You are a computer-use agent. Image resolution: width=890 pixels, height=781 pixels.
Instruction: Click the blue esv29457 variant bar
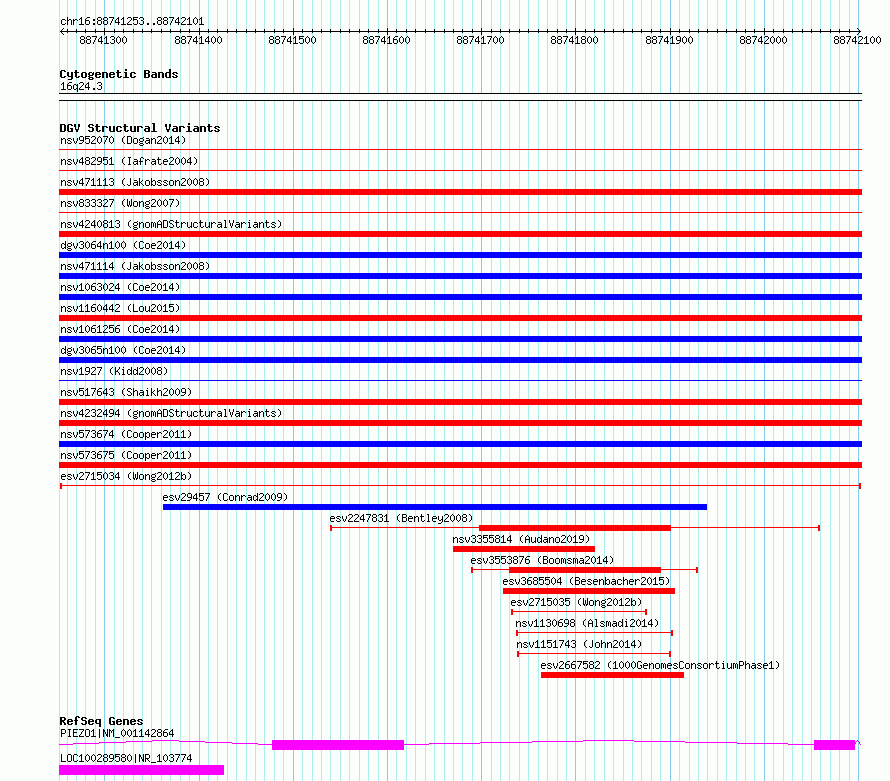[435, 507]
